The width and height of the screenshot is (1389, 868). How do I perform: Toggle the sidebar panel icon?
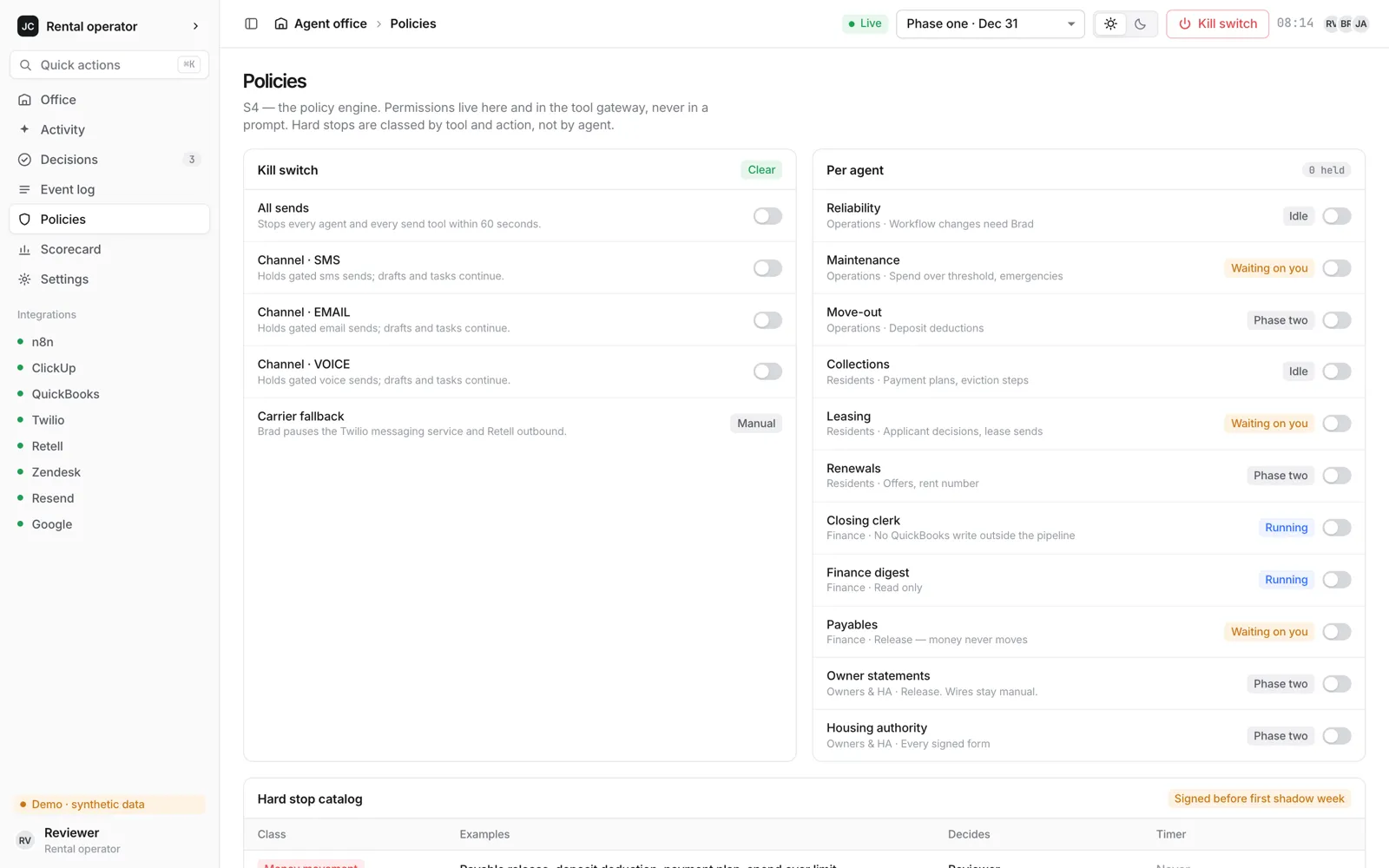tap(251, 23)
